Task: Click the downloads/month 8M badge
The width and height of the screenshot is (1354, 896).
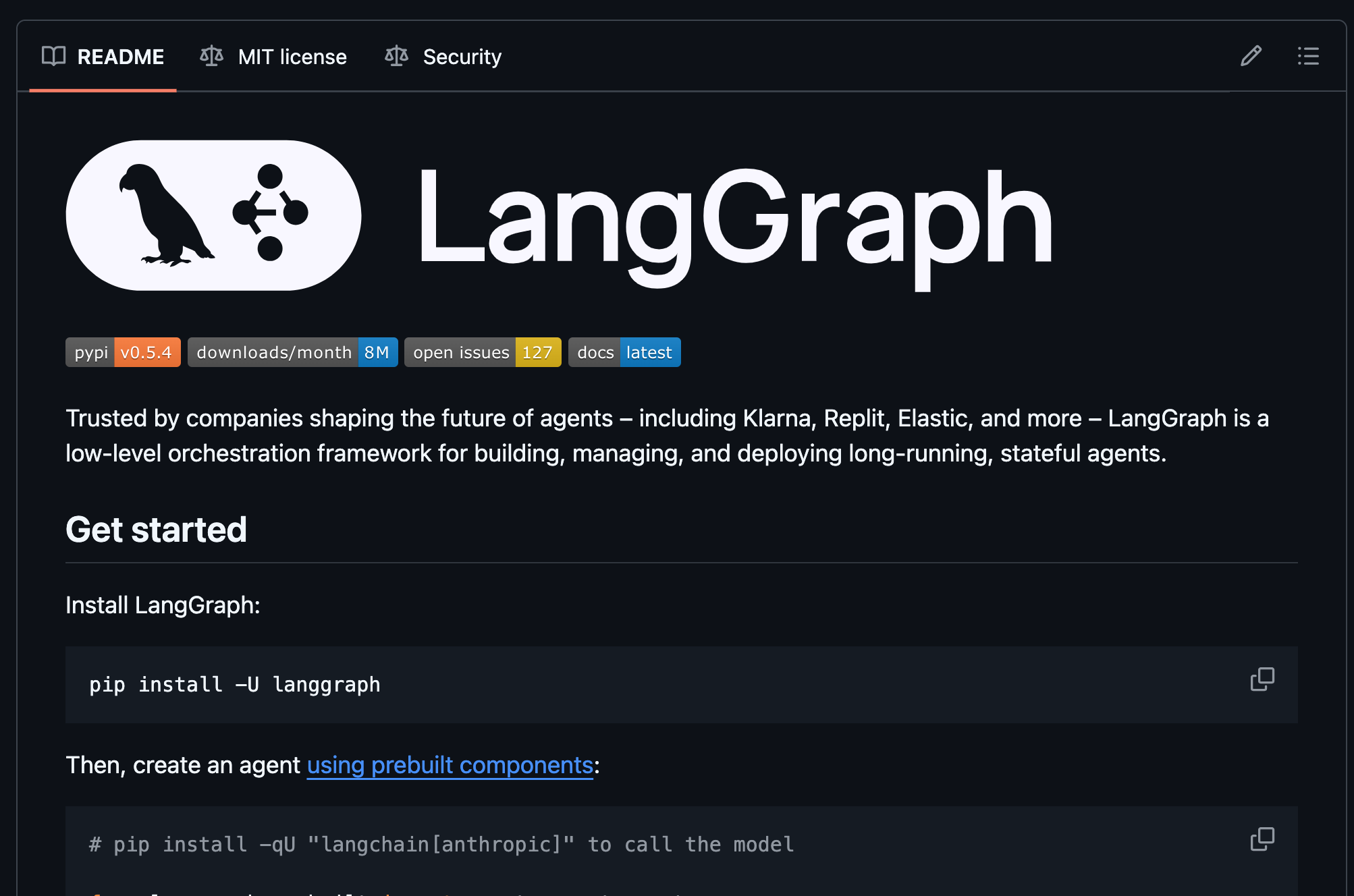Action: point(292,352)
